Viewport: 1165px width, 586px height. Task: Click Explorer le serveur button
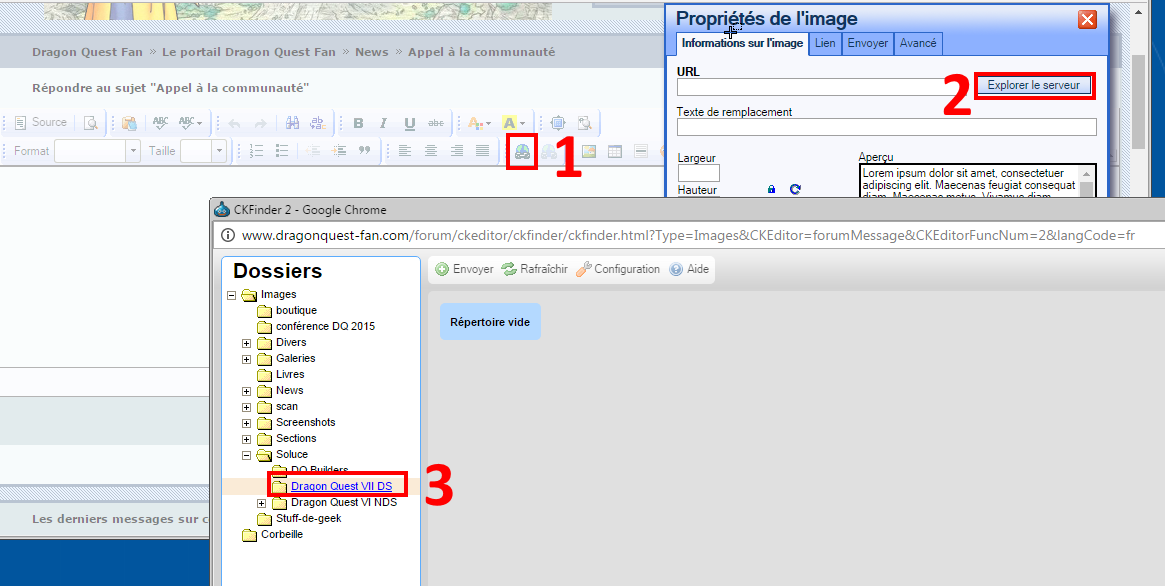pos(1033,85)
